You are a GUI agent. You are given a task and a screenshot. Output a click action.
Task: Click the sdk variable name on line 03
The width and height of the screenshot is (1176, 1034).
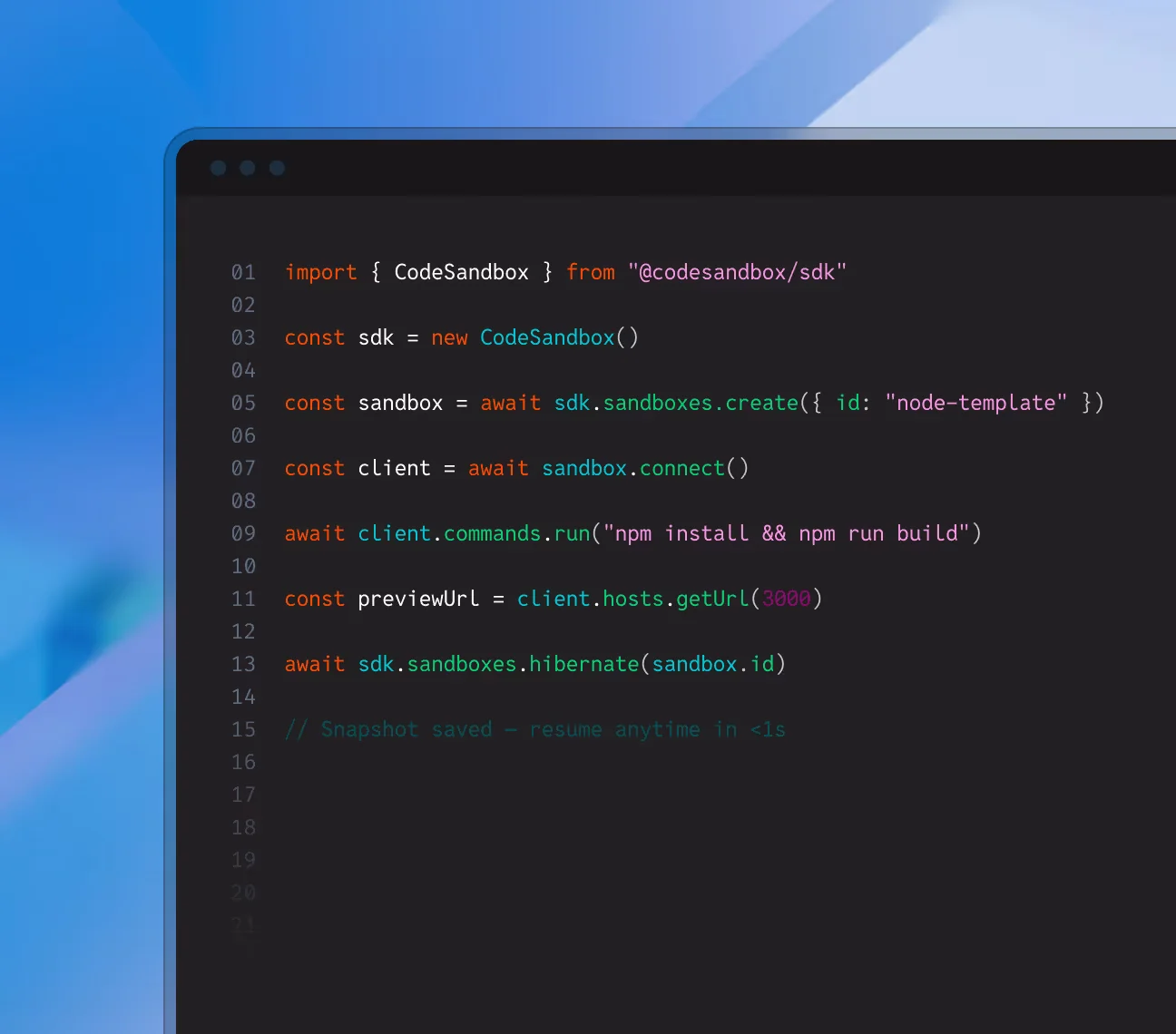(376, 337)
